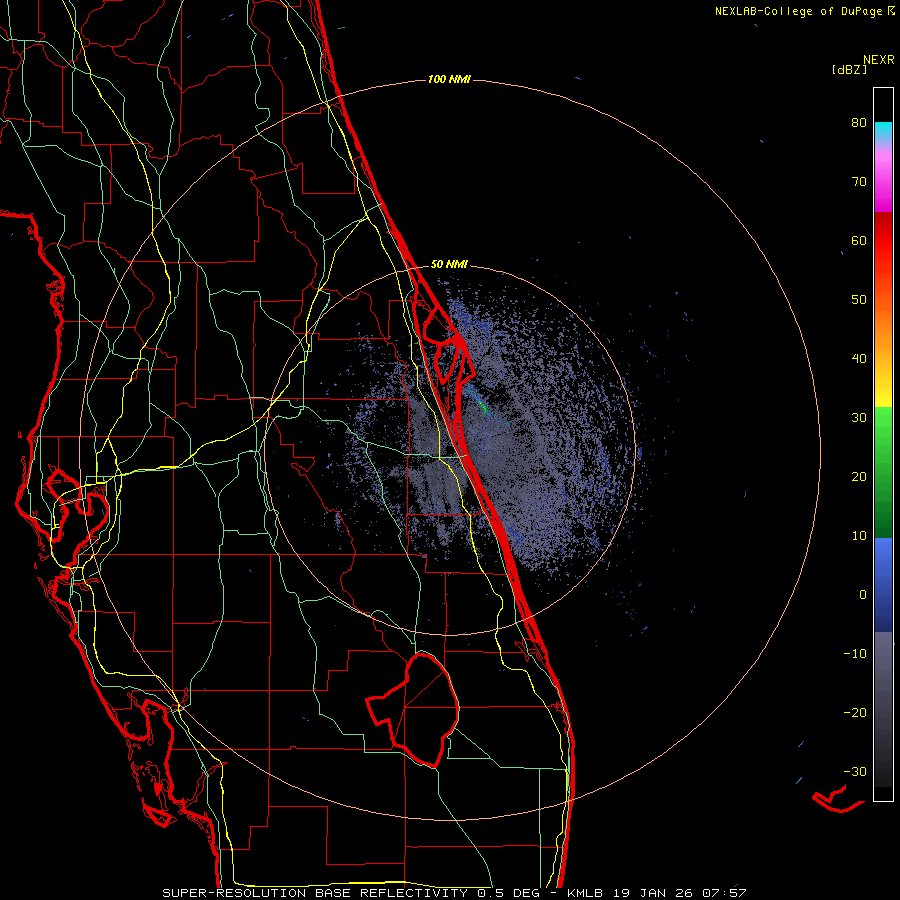Click the NEXLAB-College of DuPage credit text

click(805, 11)
